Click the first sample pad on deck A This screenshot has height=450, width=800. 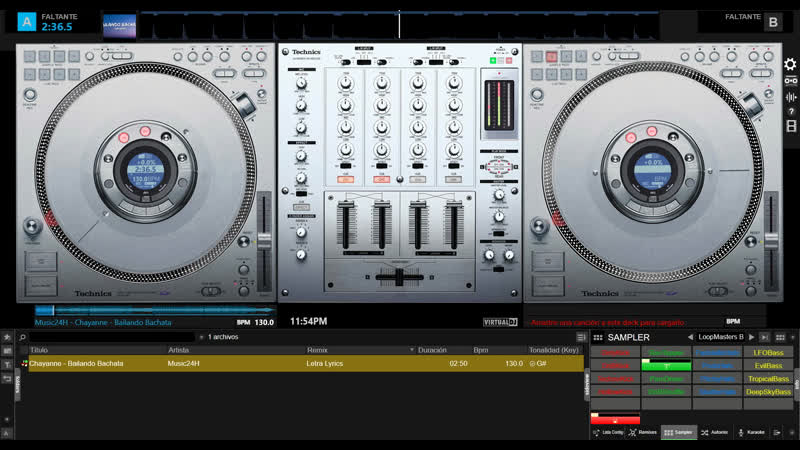tap(30, 56)
